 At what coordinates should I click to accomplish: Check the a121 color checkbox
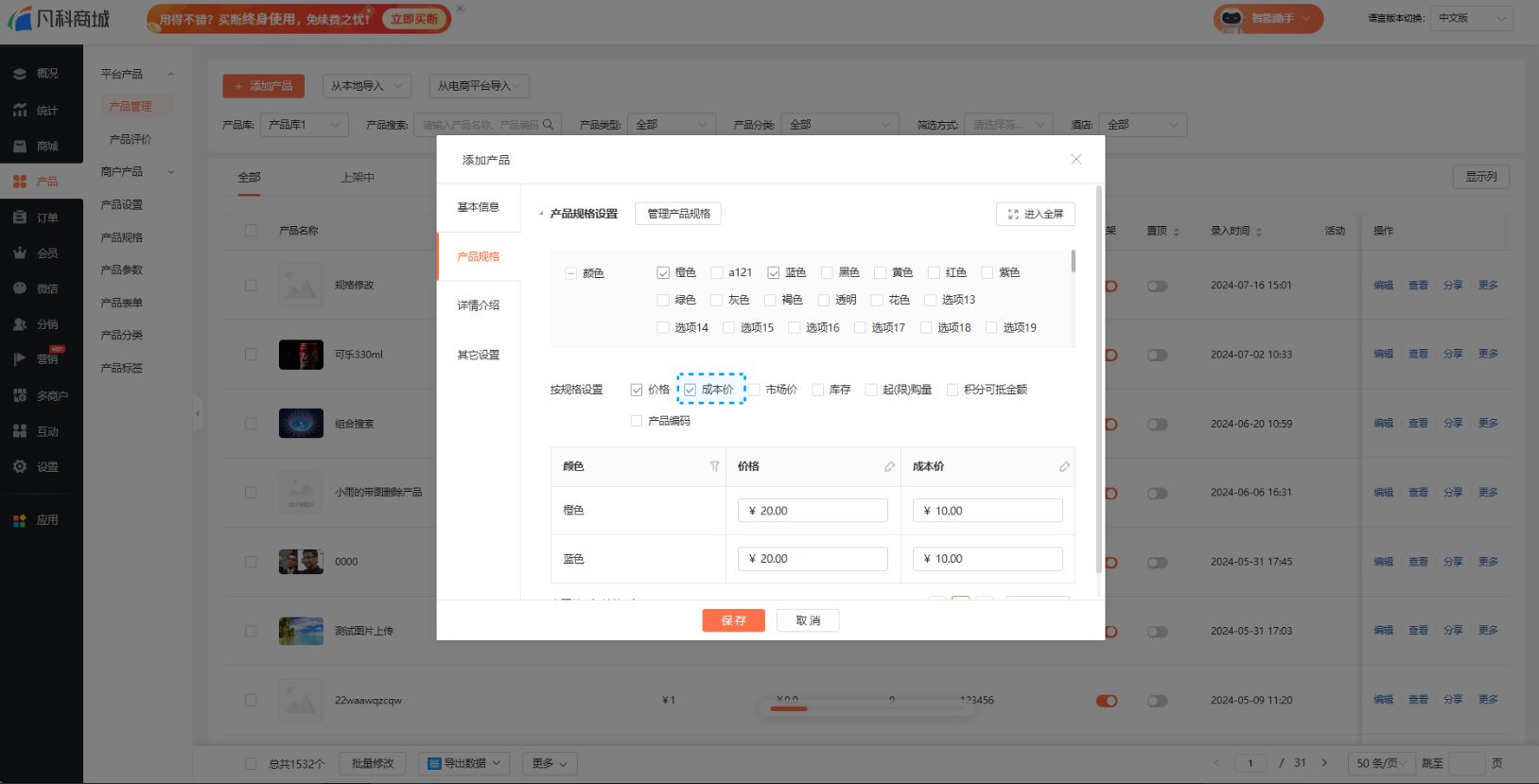tap(717, 272)
